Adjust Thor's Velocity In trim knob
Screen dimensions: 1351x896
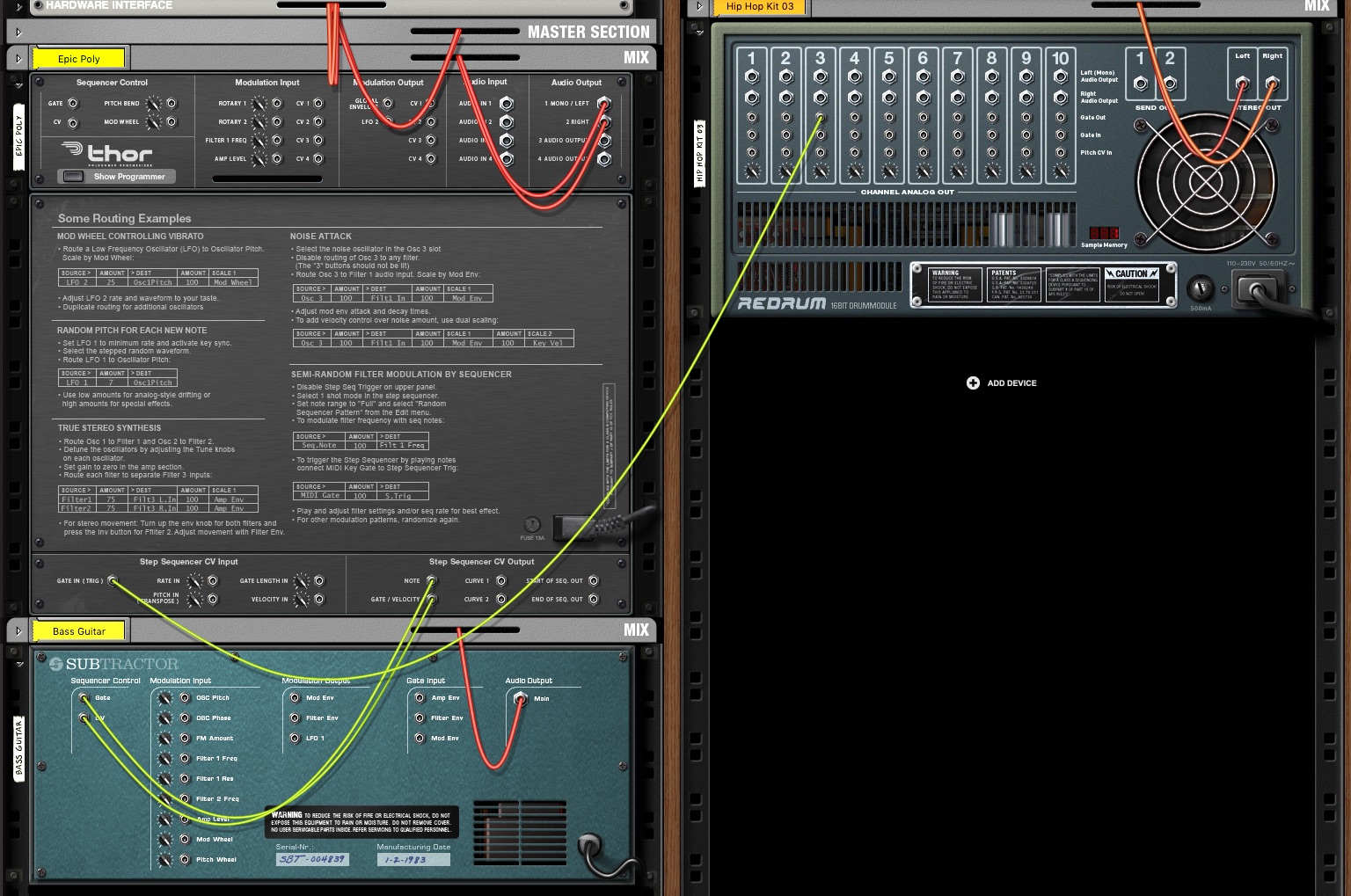click(x=302, y=599)
